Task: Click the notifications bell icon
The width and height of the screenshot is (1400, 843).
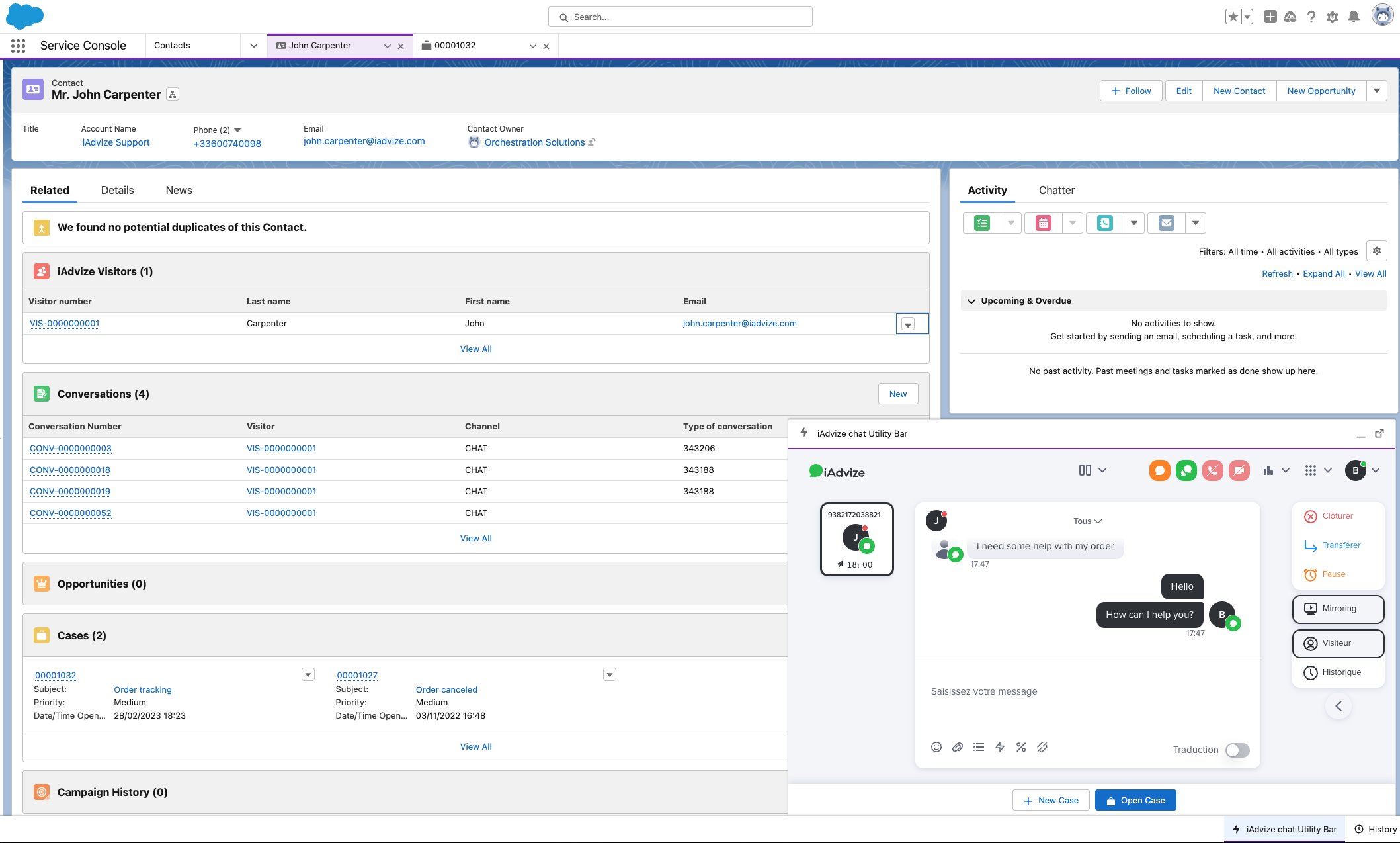Action: coord(1354,17)
